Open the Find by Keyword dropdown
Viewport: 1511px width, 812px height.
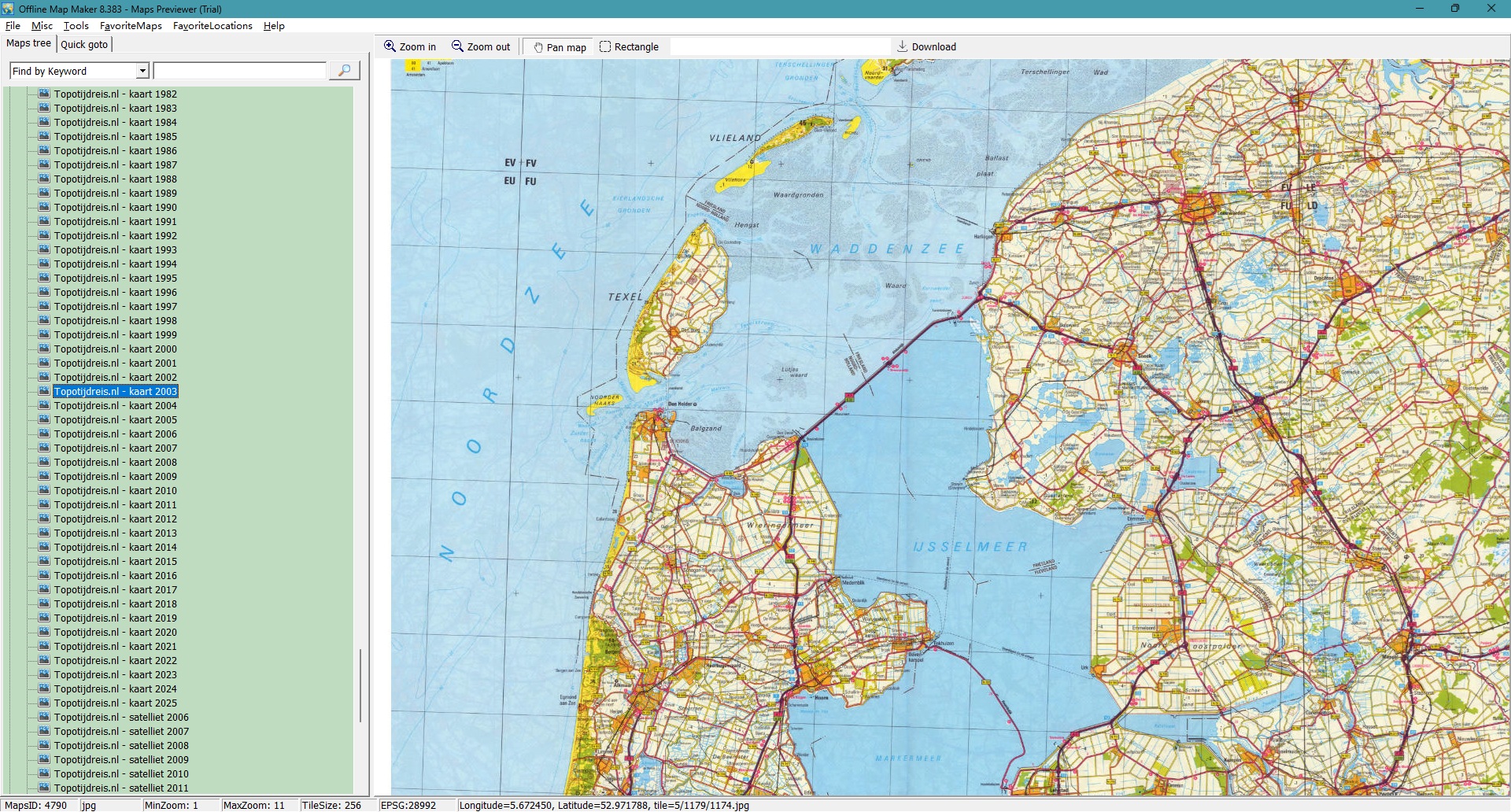coord(142,71)
